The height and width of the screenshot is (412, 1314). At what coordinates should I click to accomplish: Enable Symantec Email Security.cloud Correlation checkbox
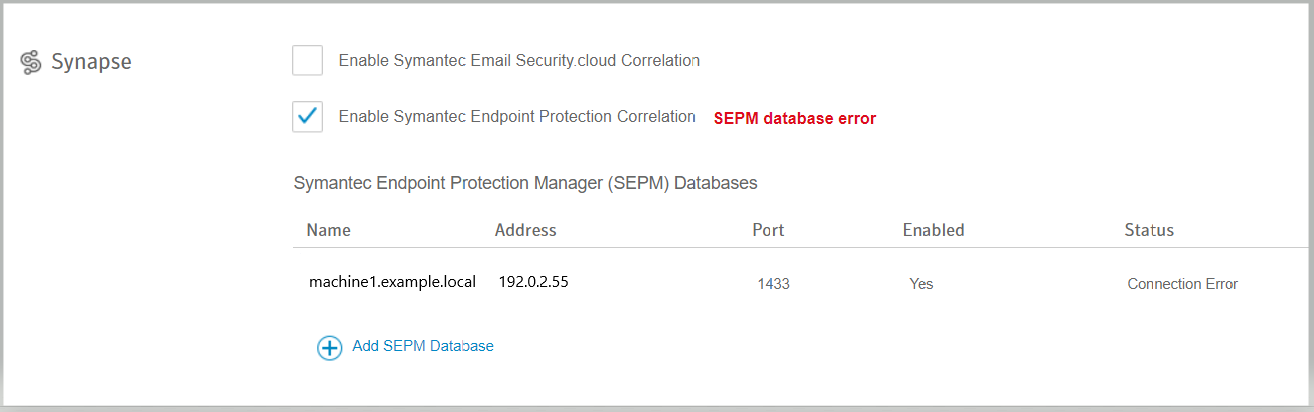307,60
